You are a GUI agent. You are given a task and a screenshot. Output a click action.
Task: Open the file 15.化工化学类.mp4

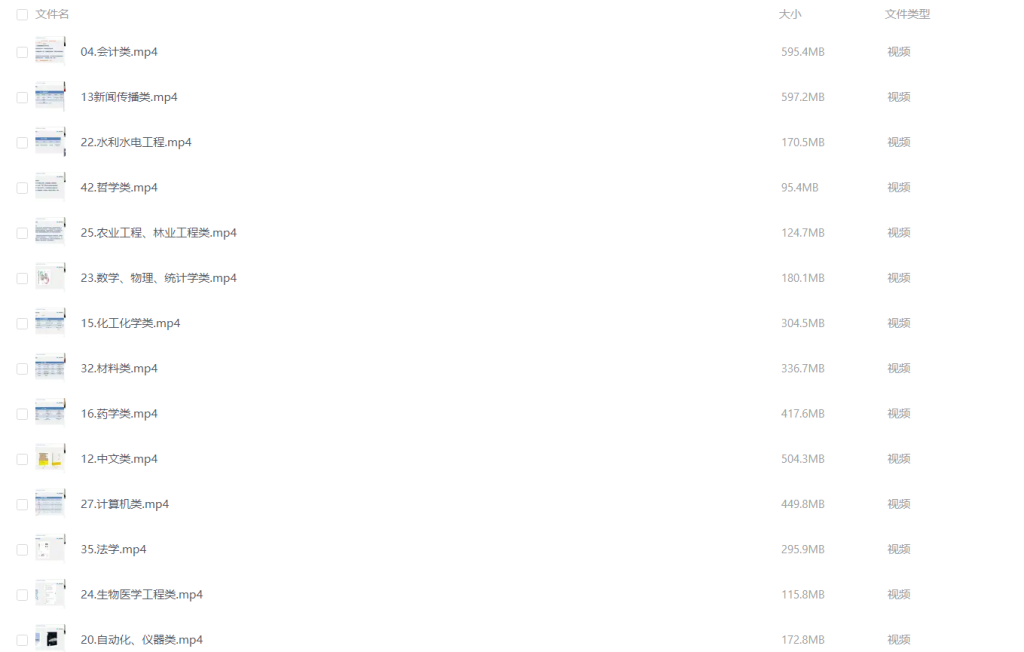pyautogui.click(x=130, y=323)
